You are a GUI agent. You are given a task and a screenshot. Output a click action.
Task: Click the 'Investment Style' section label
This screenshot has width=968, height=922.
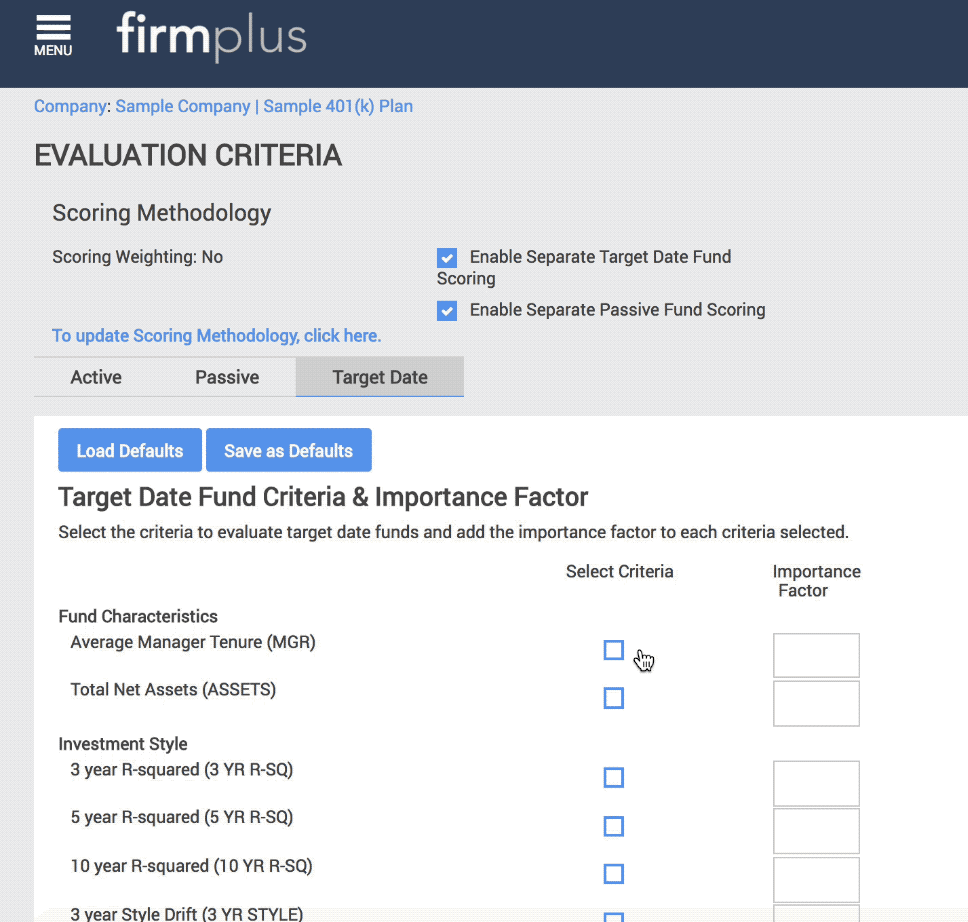123,744
